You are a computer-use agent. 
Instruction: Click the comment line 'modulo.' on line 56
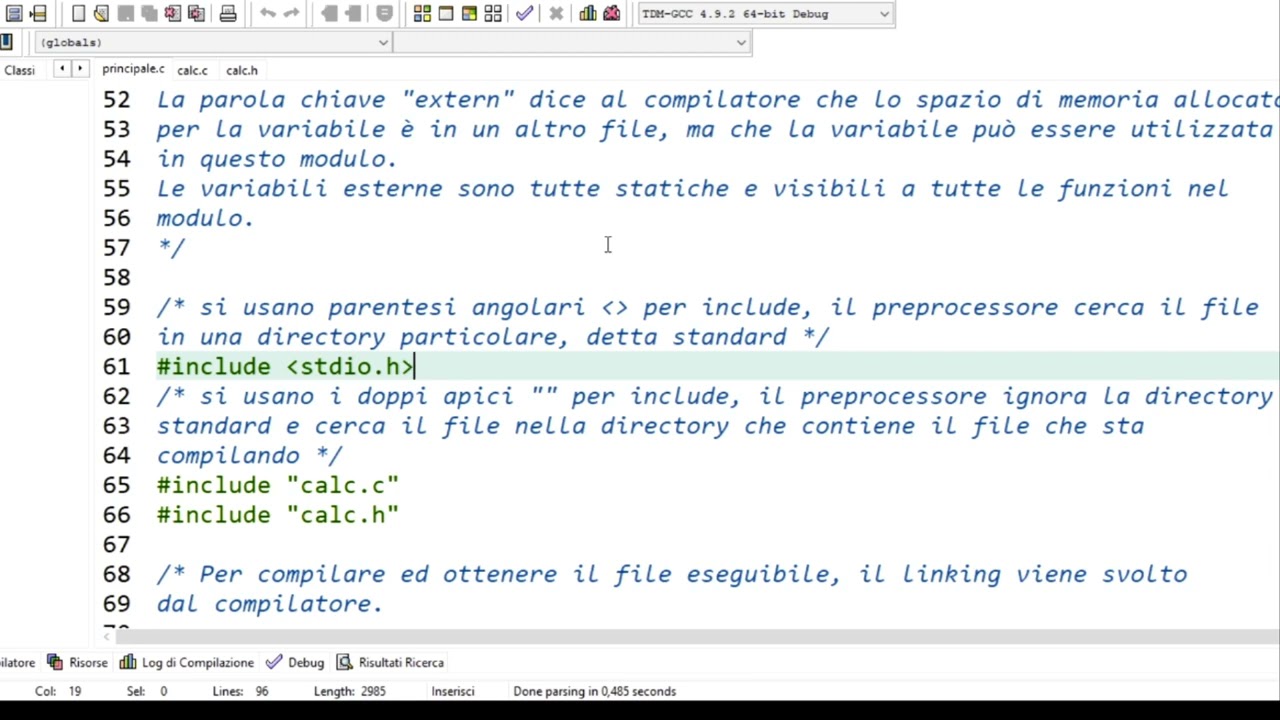[x=205, y=218]
